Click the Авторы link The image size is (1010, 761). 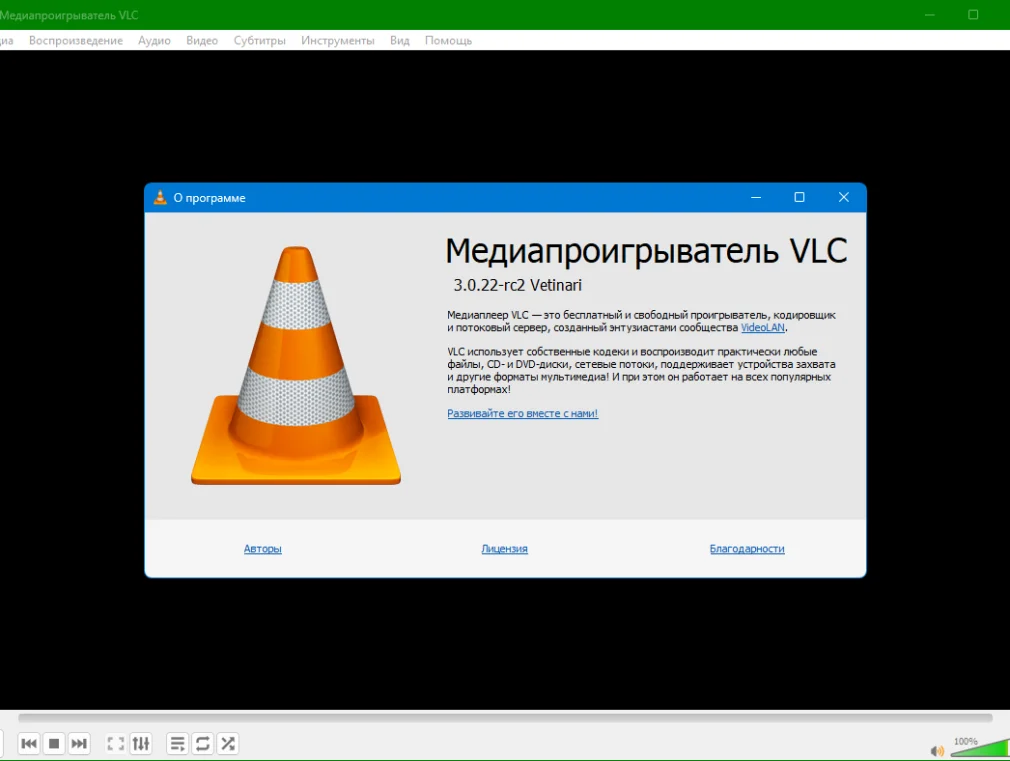263,549
